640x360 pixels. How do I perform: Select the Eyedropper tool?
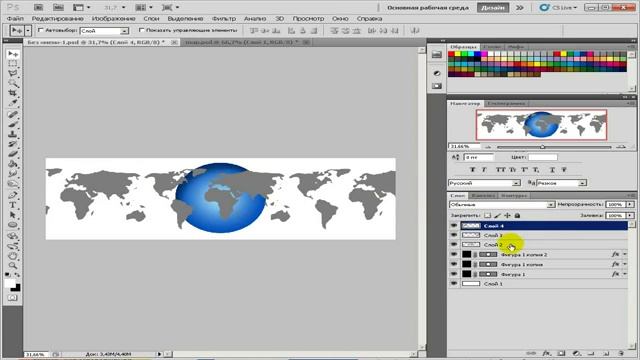point(13,103)
